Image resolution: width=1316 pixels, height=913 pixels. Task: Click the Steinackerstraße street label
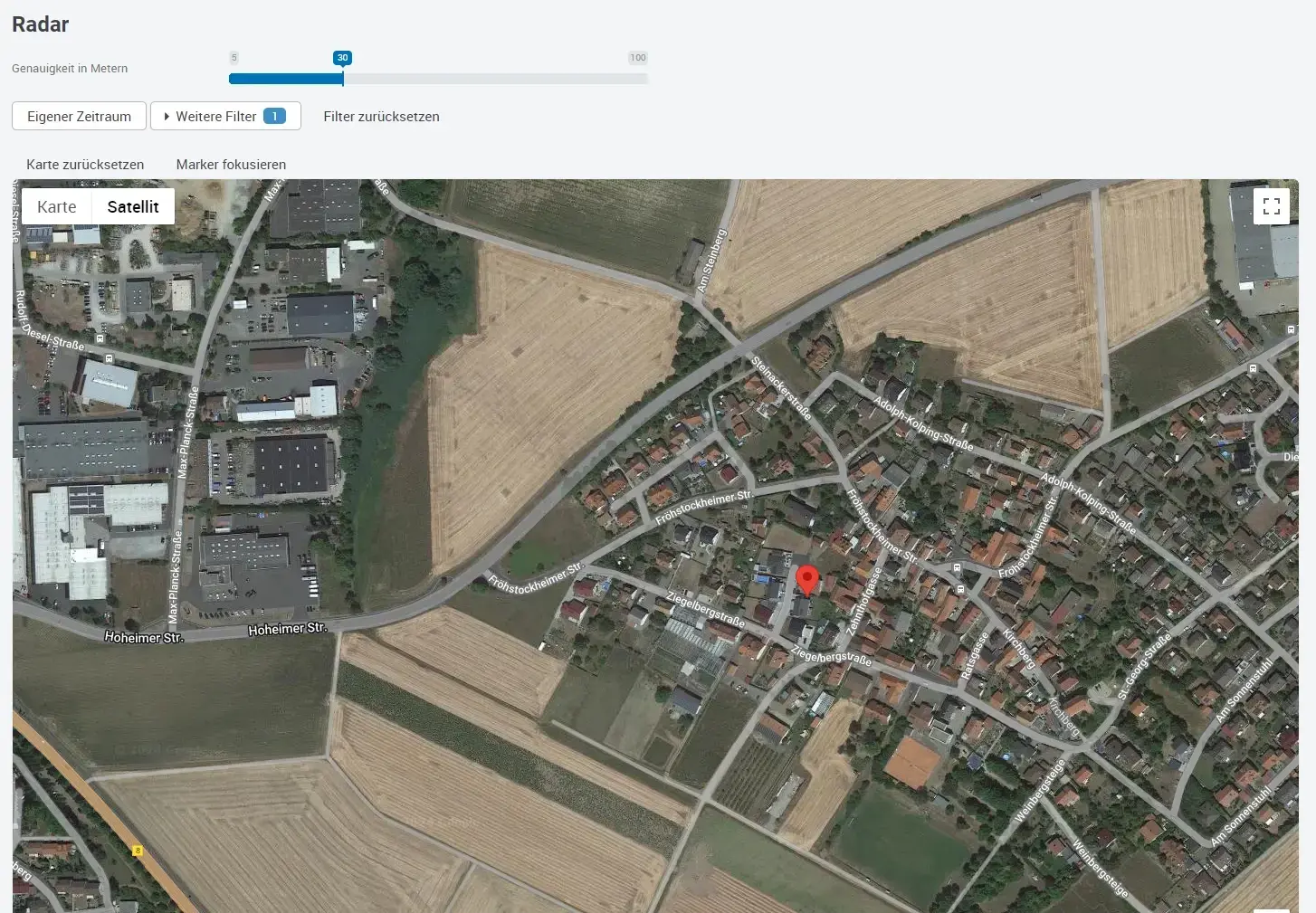(x=781, y=388)
